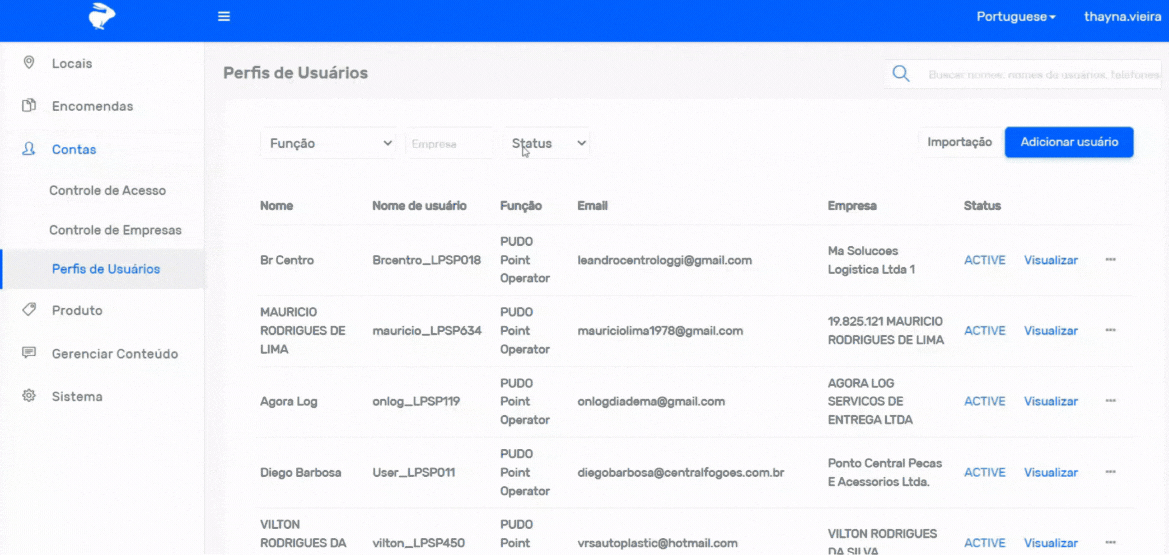Click the Importação button
This screenshot has width=1169, height=555.
(x=959, y=142)
